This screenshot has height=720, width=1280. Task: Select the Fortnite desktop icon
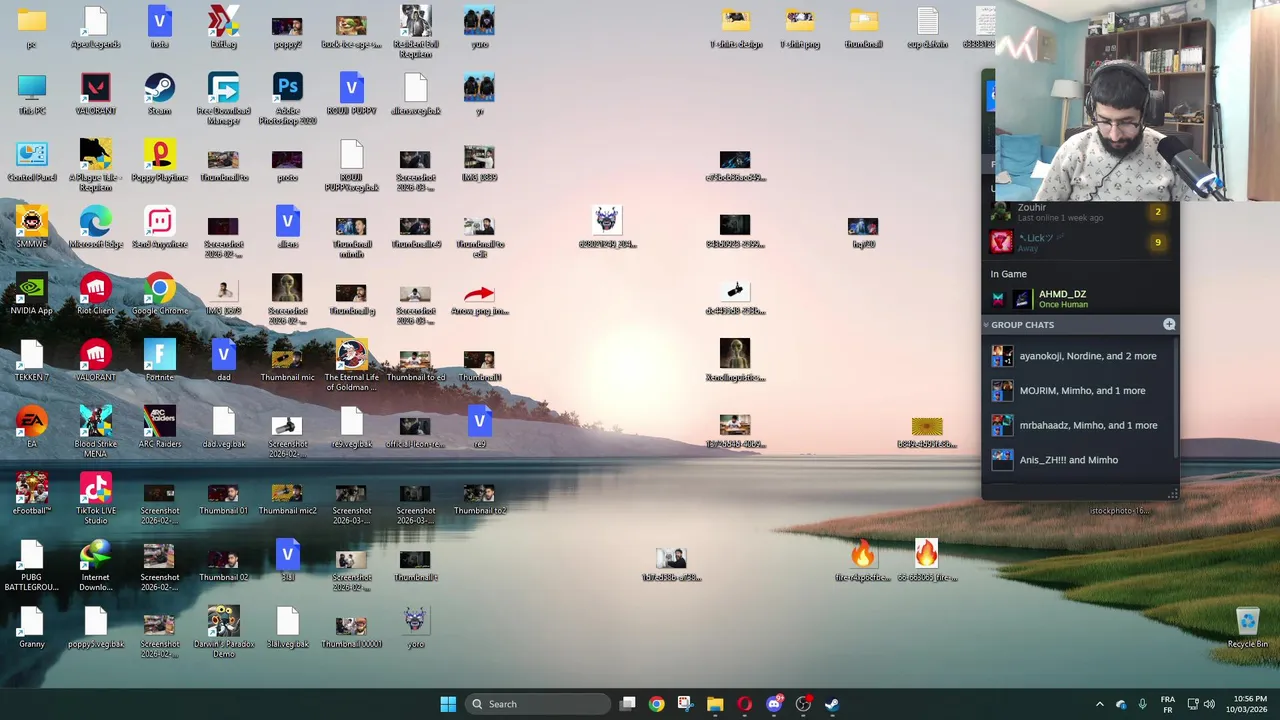(x=159, y=360)
